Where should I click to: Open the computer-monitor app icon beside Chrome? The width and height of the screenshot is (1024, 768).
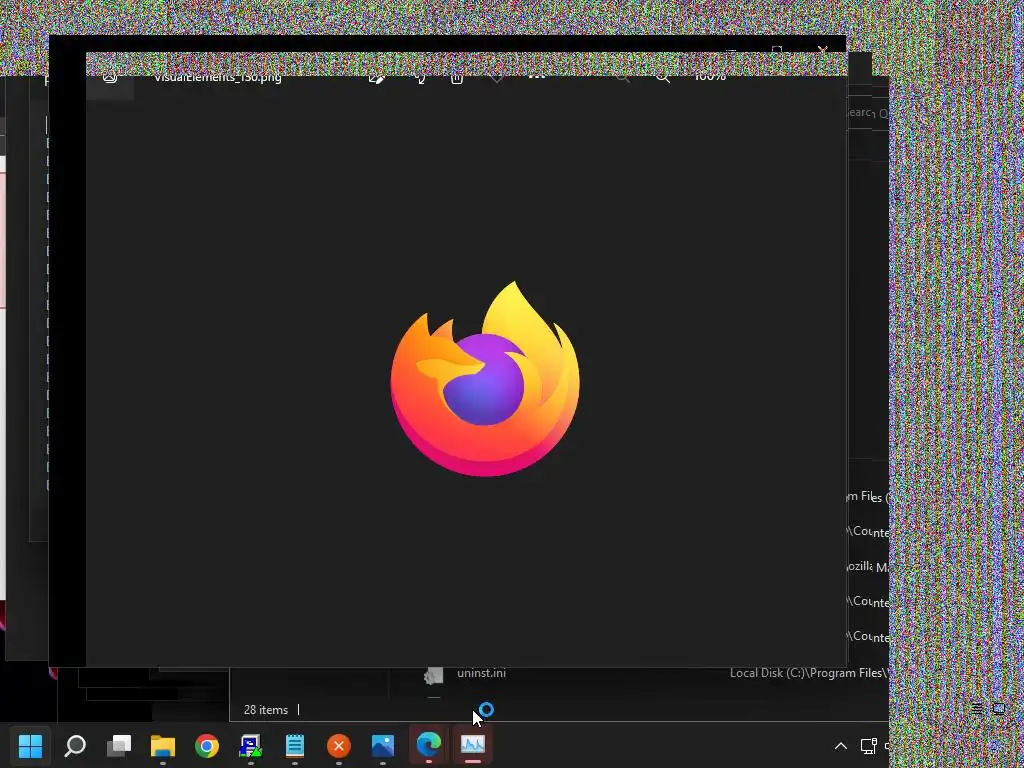251,745
